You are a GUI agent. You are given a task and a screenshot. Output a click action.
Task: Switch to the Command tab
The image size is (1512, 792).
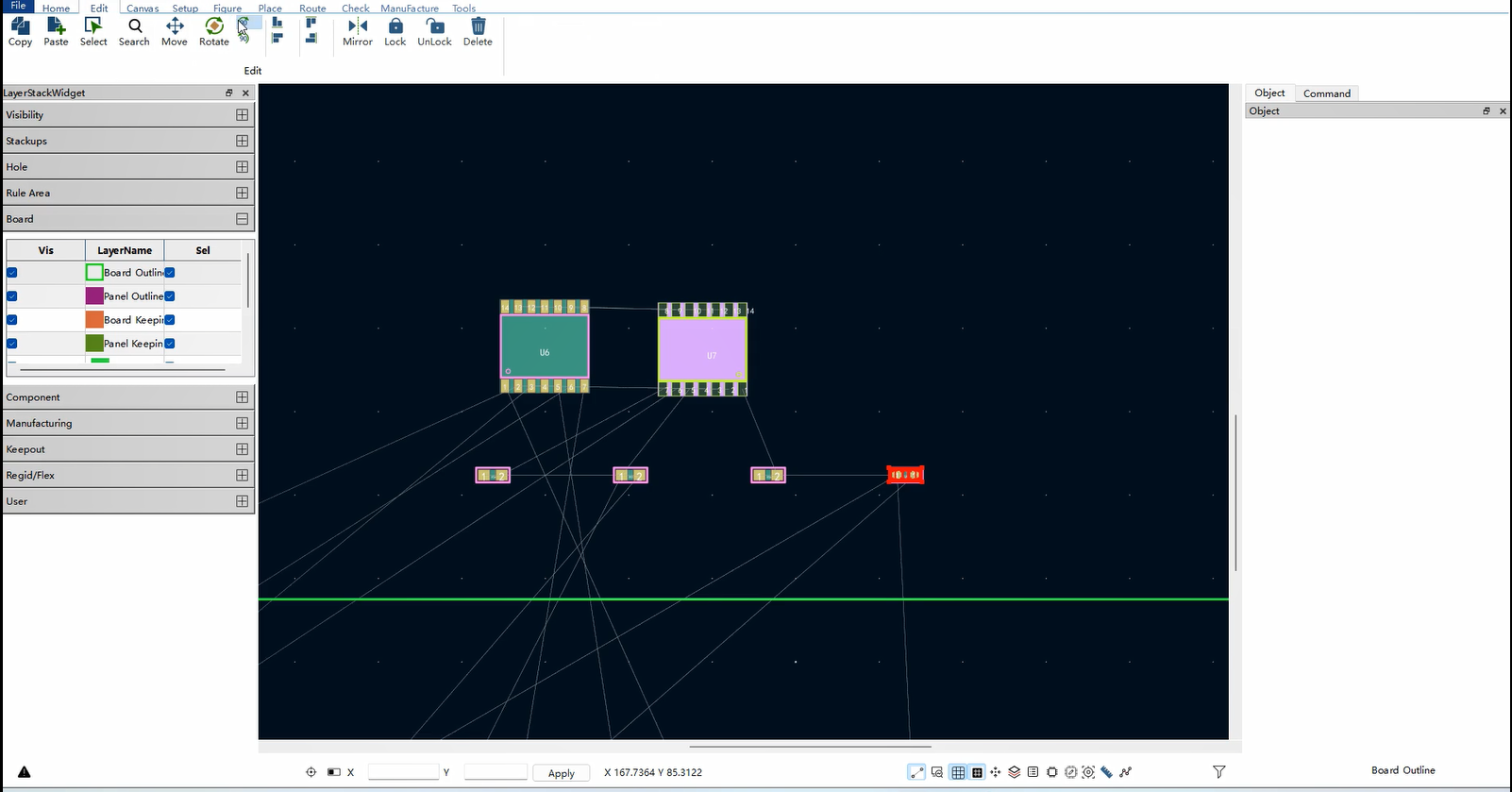pos(1326,93)
